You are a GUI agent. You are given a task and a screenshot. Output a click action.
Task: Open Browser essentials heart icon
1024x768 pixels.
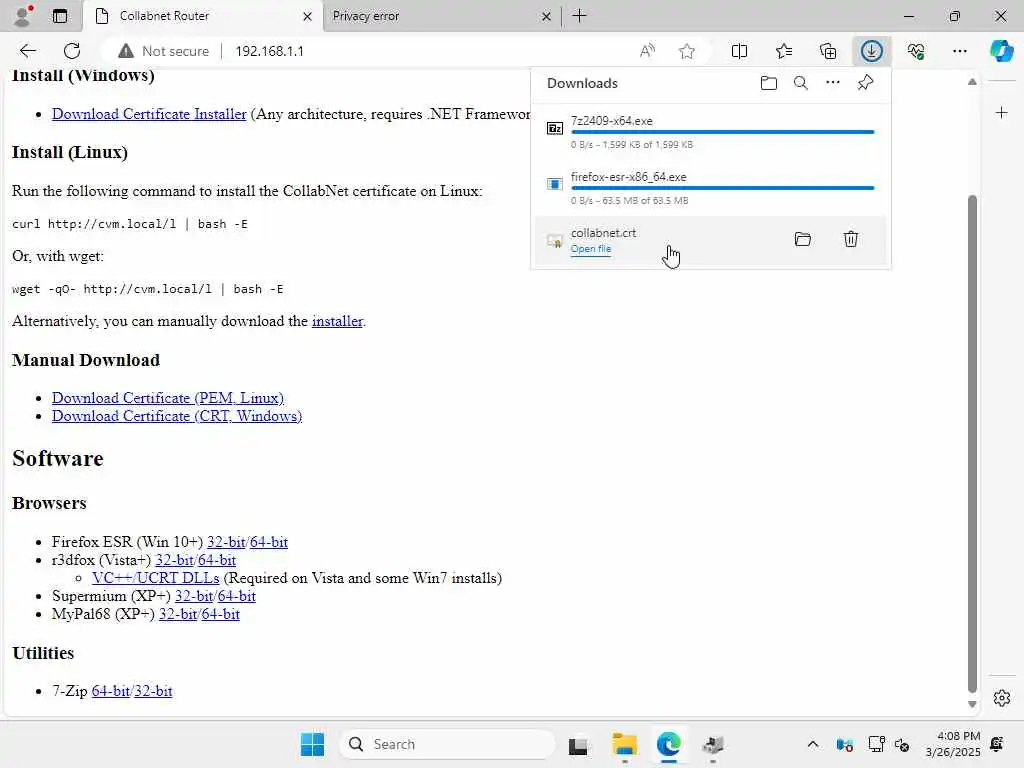[x=916, y=51]
